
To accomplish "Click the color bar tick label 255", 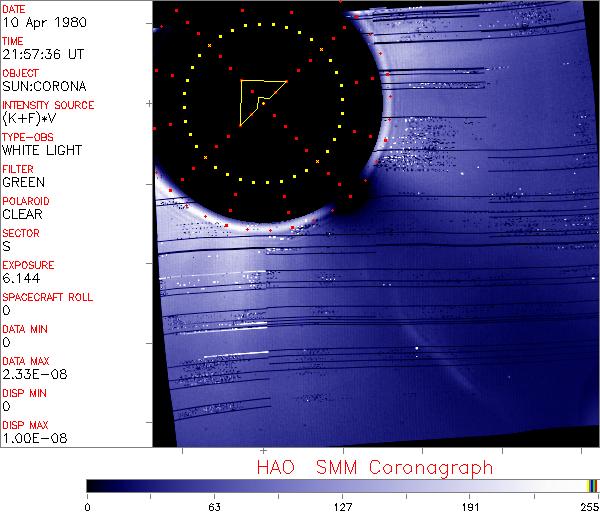I will click(x=588, y=505).
